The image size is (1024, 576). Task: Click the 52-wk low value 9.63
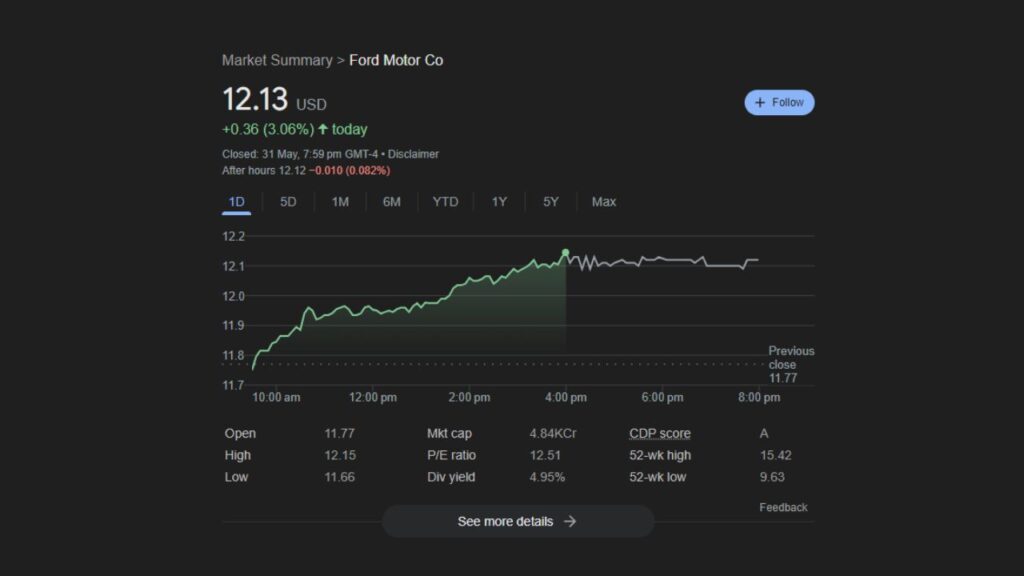[x=772, y=477]
